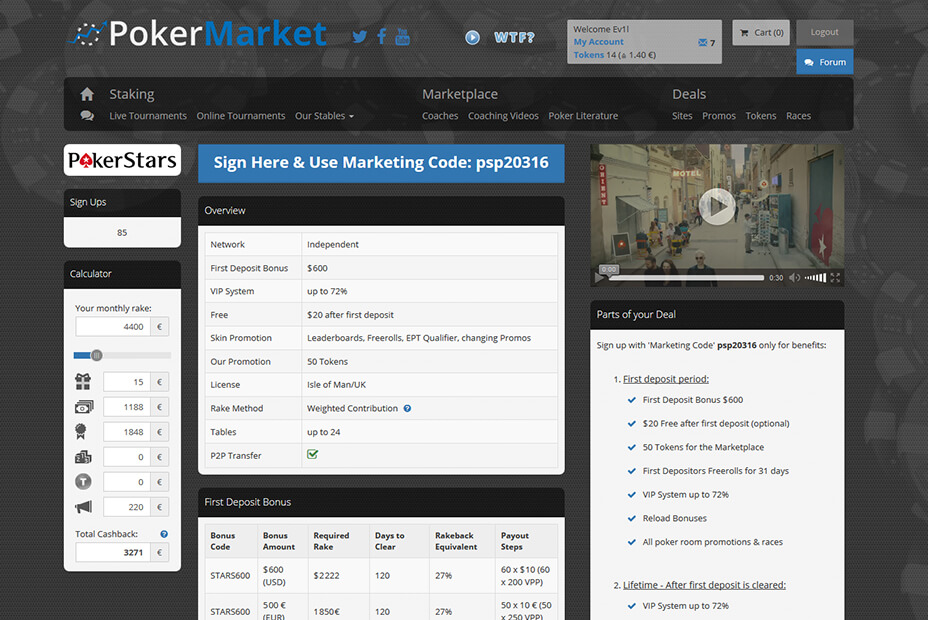Open messages envelope icon in welcome box
The image size is (928, 620).
(x=703, y=43)
